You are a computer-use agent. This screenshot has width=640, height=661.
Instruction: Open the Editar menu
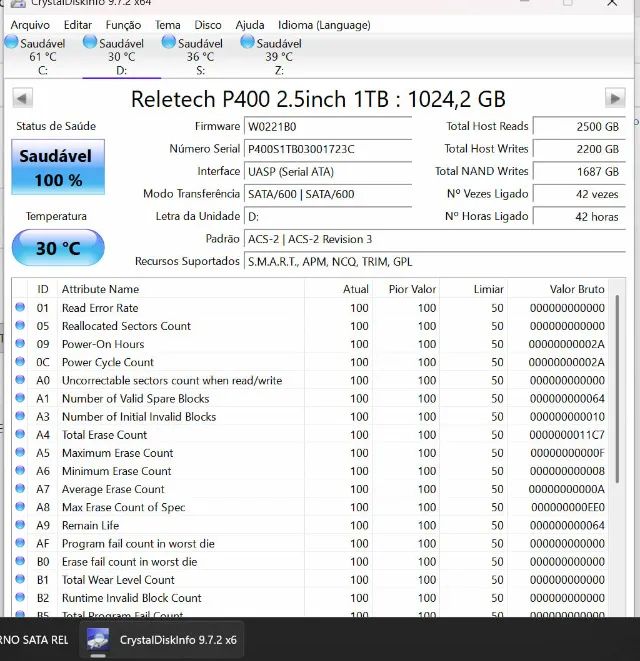78,25
